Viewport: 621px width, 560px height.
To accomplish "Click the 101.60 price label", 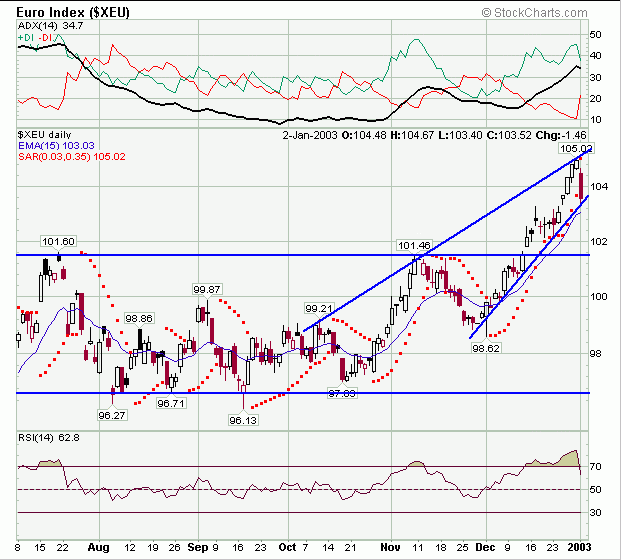I will 58,241.
